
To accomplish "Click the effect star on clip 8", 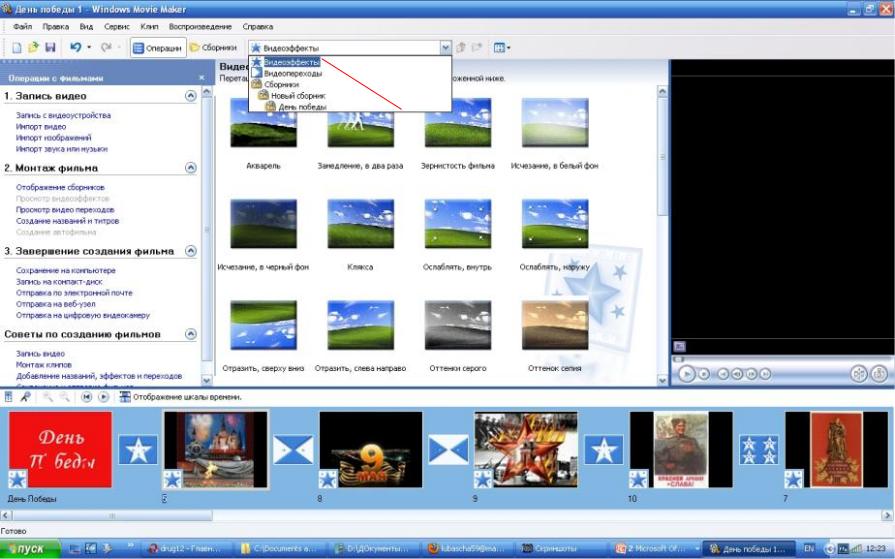I will click(328, 479).
